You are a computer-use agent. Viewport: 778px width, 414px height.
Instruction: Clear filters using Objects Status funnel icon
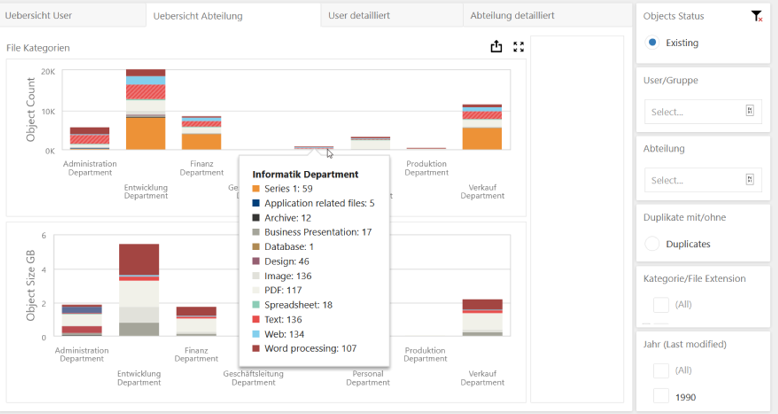(x=756, y=16)
